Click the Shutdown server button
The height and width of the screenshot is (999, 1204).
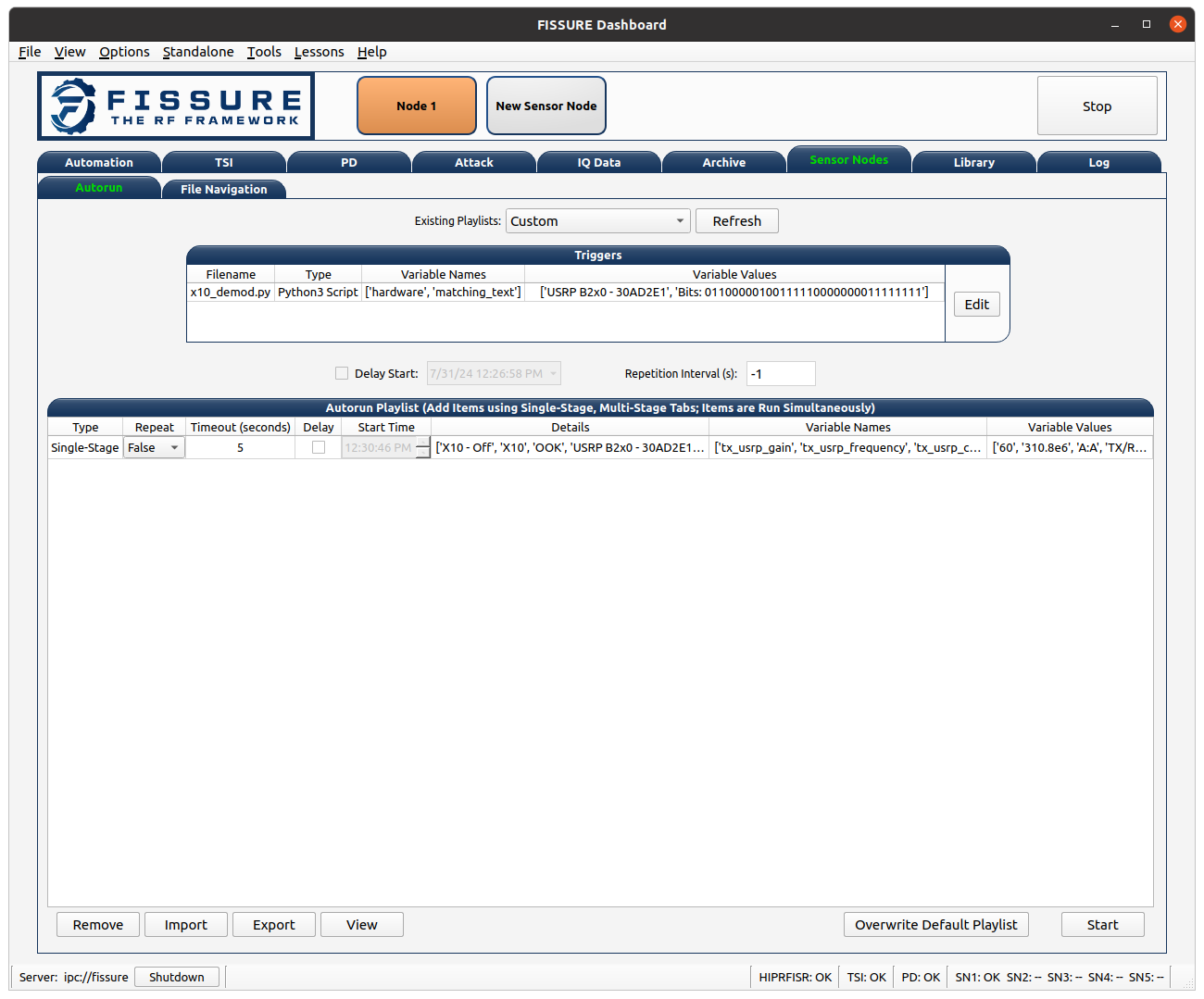pos(177,977)
